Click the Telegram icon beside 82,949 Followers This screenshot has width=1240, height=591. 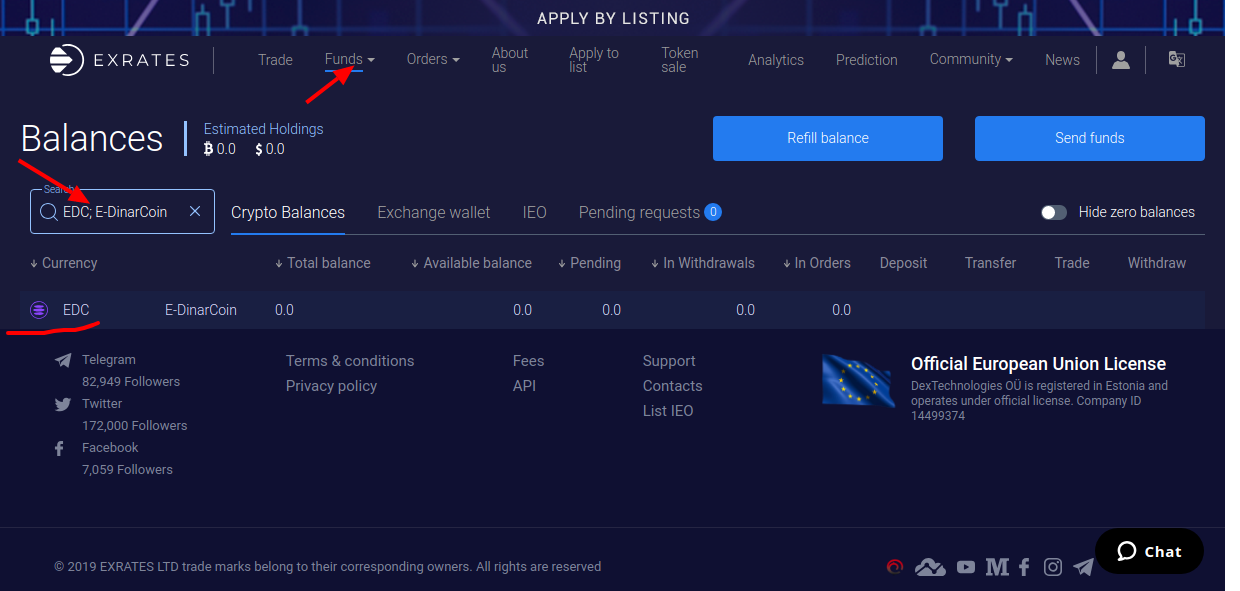[63, 360]
